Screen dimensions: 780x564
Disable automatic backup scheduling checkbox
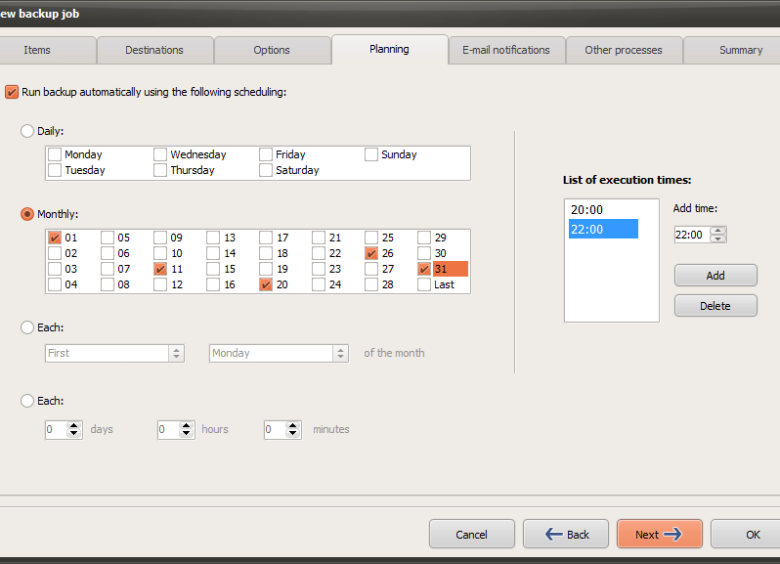coord(12,92)
